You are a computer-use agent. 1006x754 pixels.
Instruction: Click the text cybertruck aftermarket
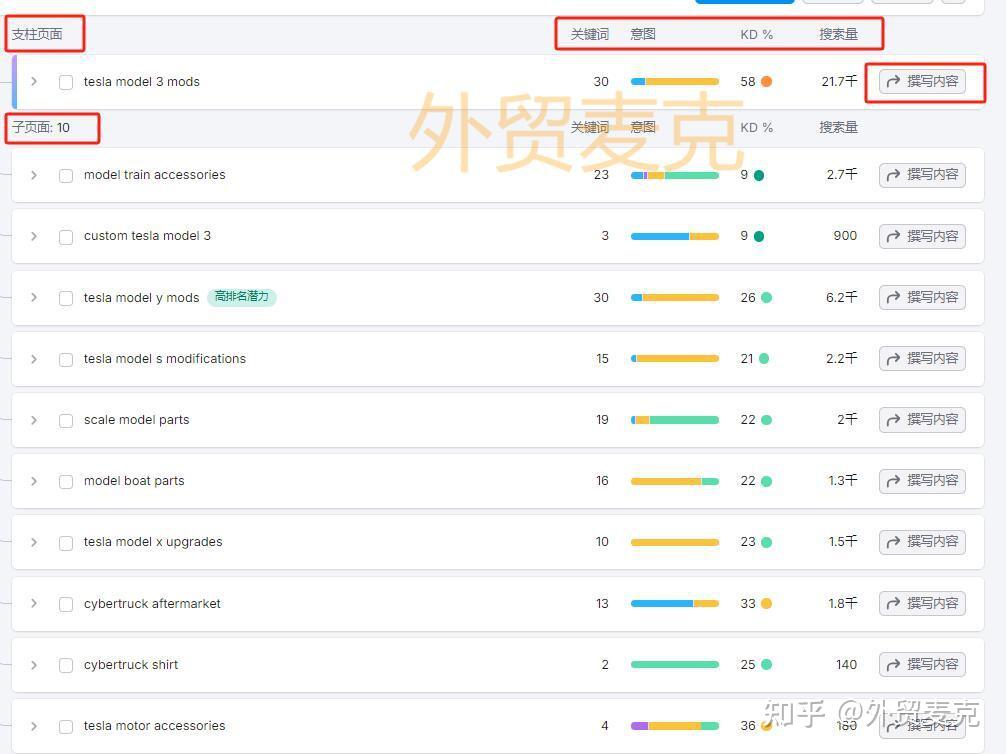[x=152, y=603]
